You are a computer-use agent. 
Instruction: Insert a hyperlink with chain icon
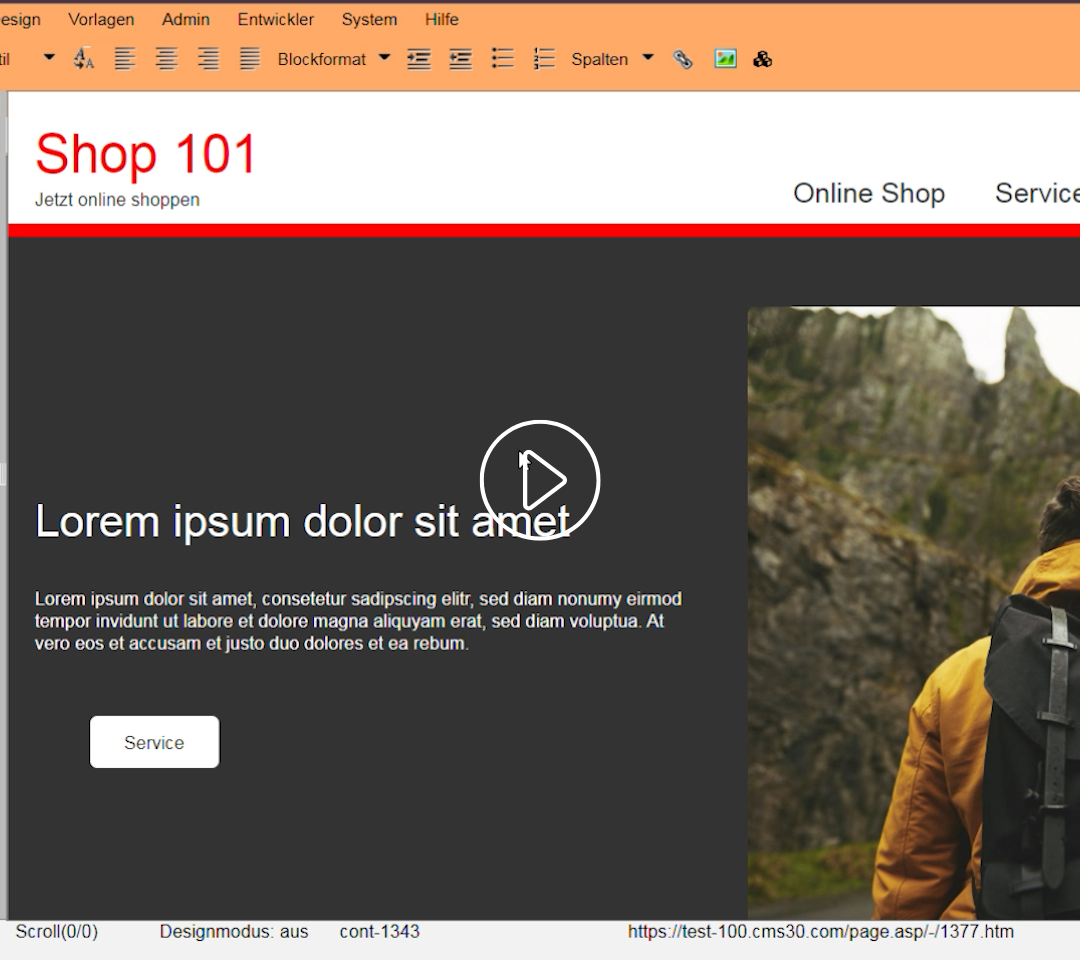pos(683,60)
